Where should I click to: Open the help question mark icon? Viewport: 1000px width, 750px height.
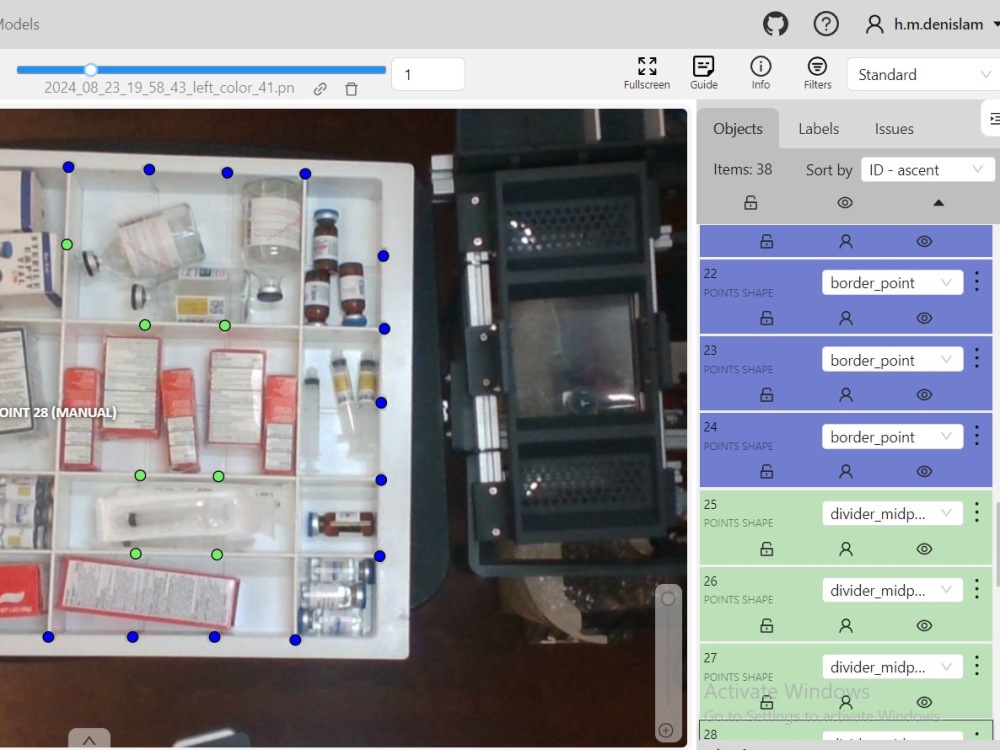826,24
